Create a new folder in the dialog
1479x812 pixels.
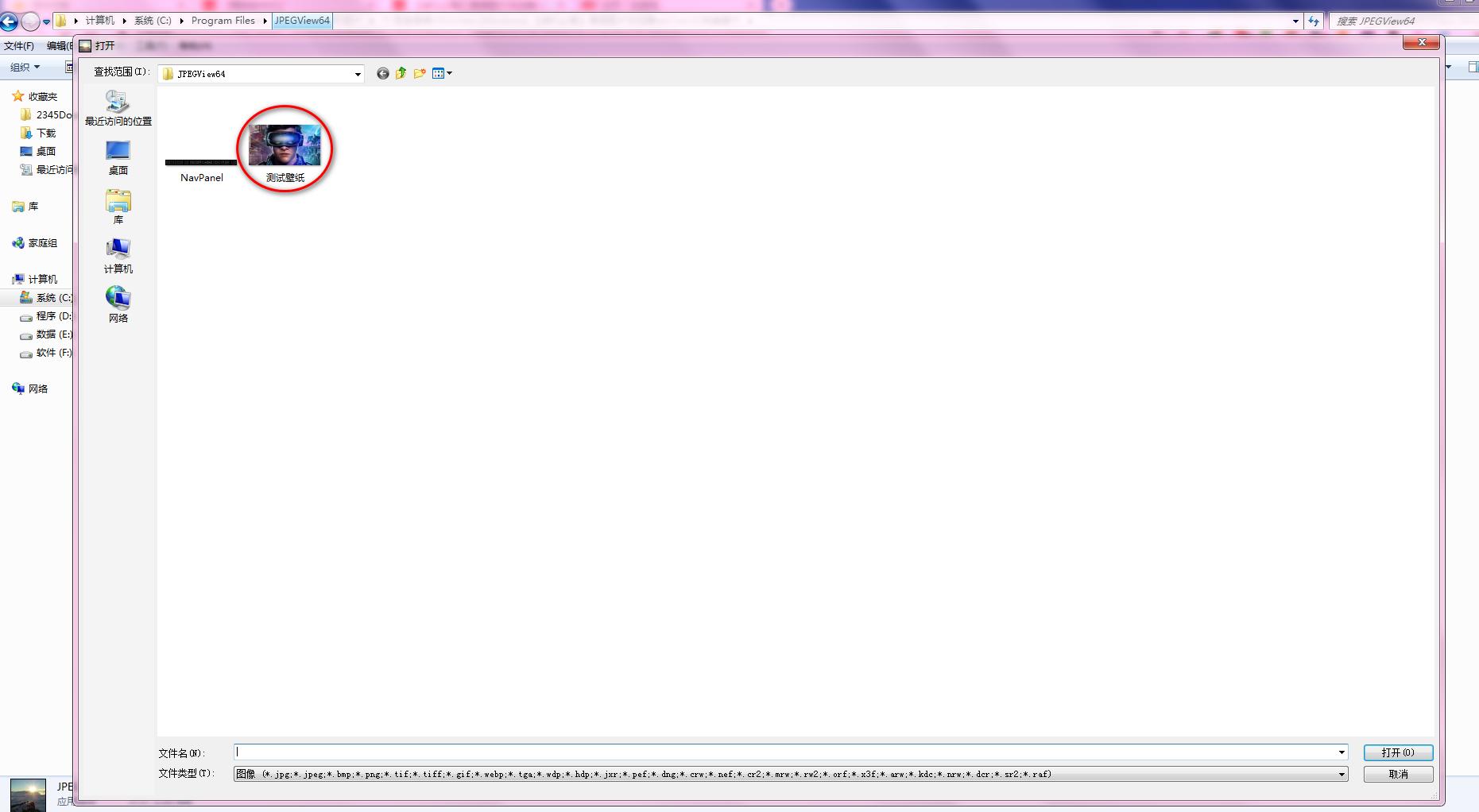420,73
